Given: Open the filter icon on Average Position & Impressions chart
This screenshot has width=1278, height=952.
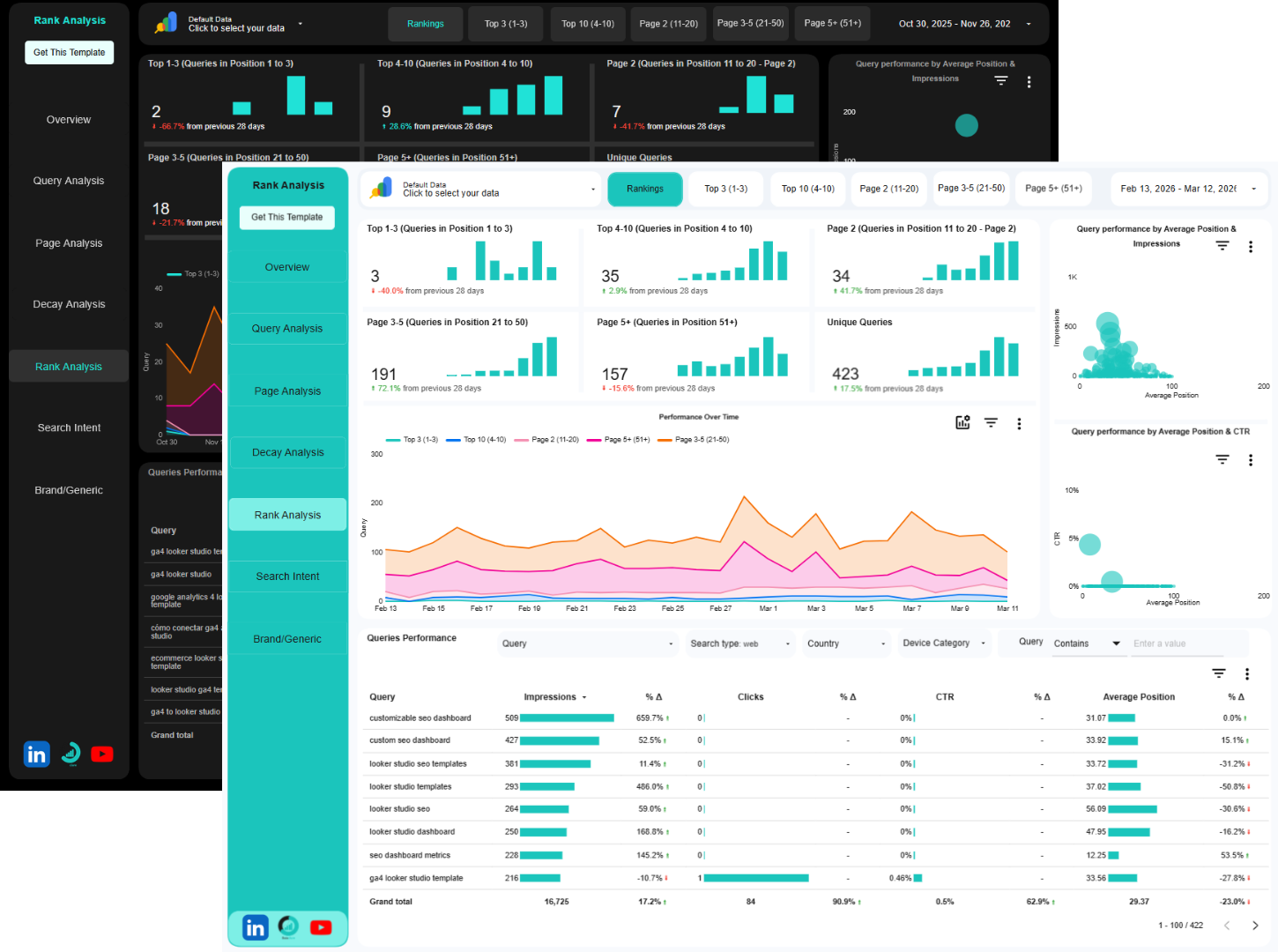Looking at the screenshot, I should 1222,247.
